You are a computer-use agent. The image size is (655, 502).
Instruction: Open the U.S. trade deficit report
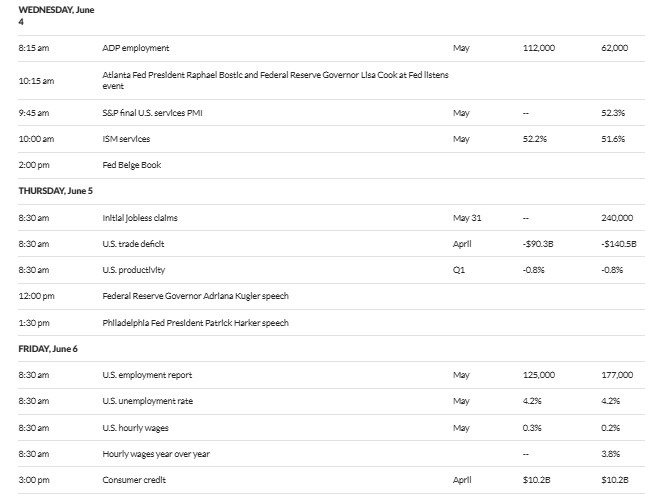coord(133,244)
